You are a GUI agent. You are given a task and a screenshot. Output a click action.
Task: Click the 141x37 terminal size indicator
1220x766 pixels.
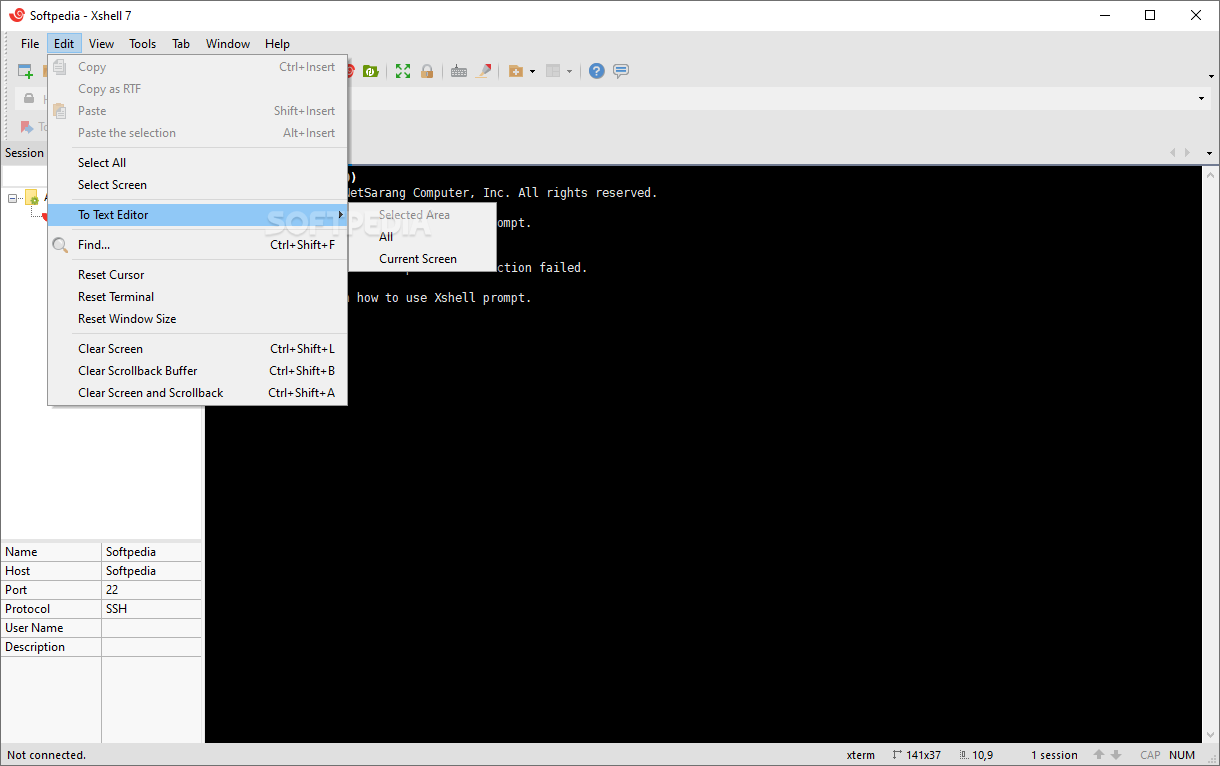coord(916,755)
